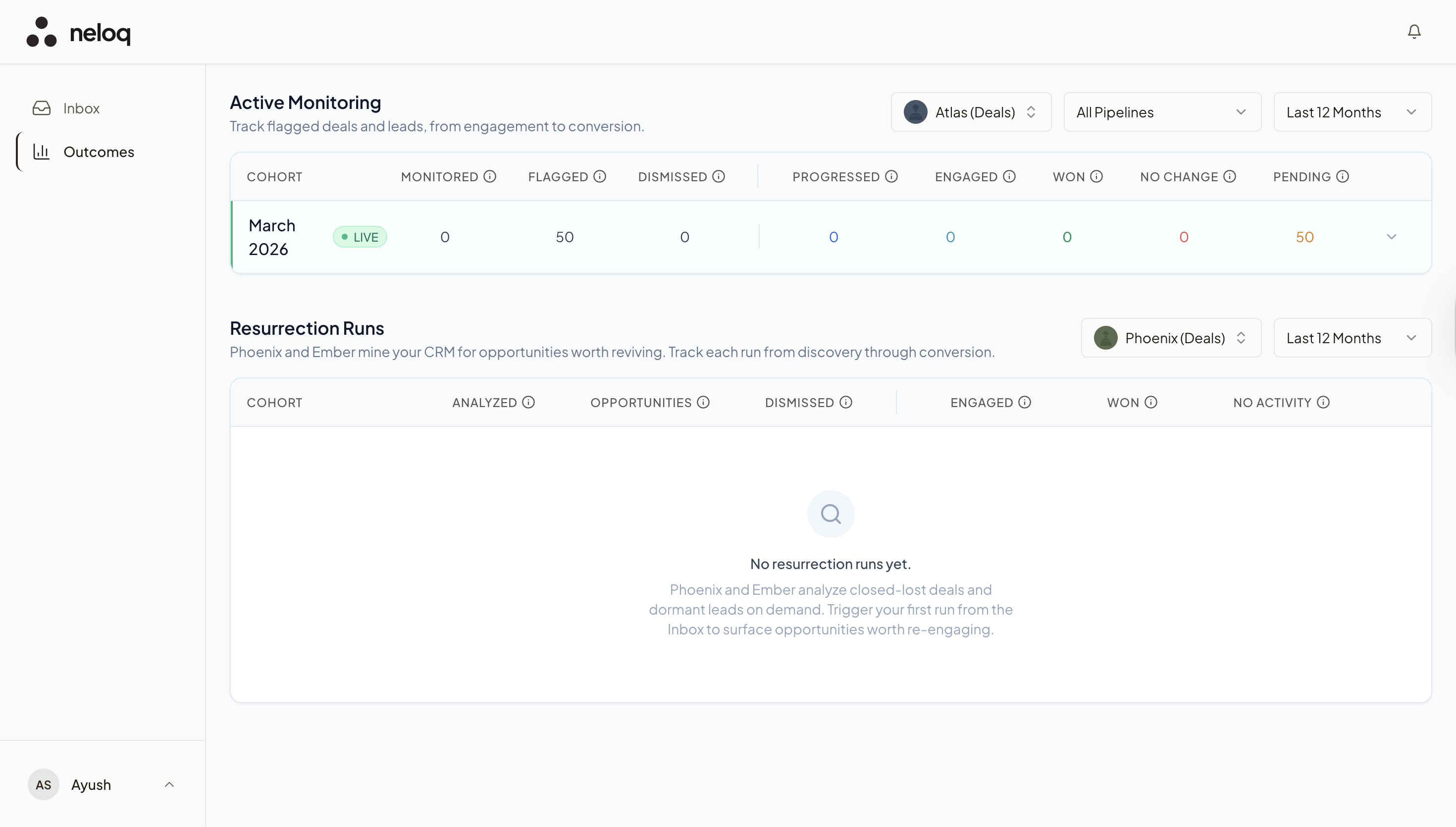This screenshot has height=827, width=1456.
Task: Click info icon next to NO ACTIVITY
Action: click(1323, 403)
